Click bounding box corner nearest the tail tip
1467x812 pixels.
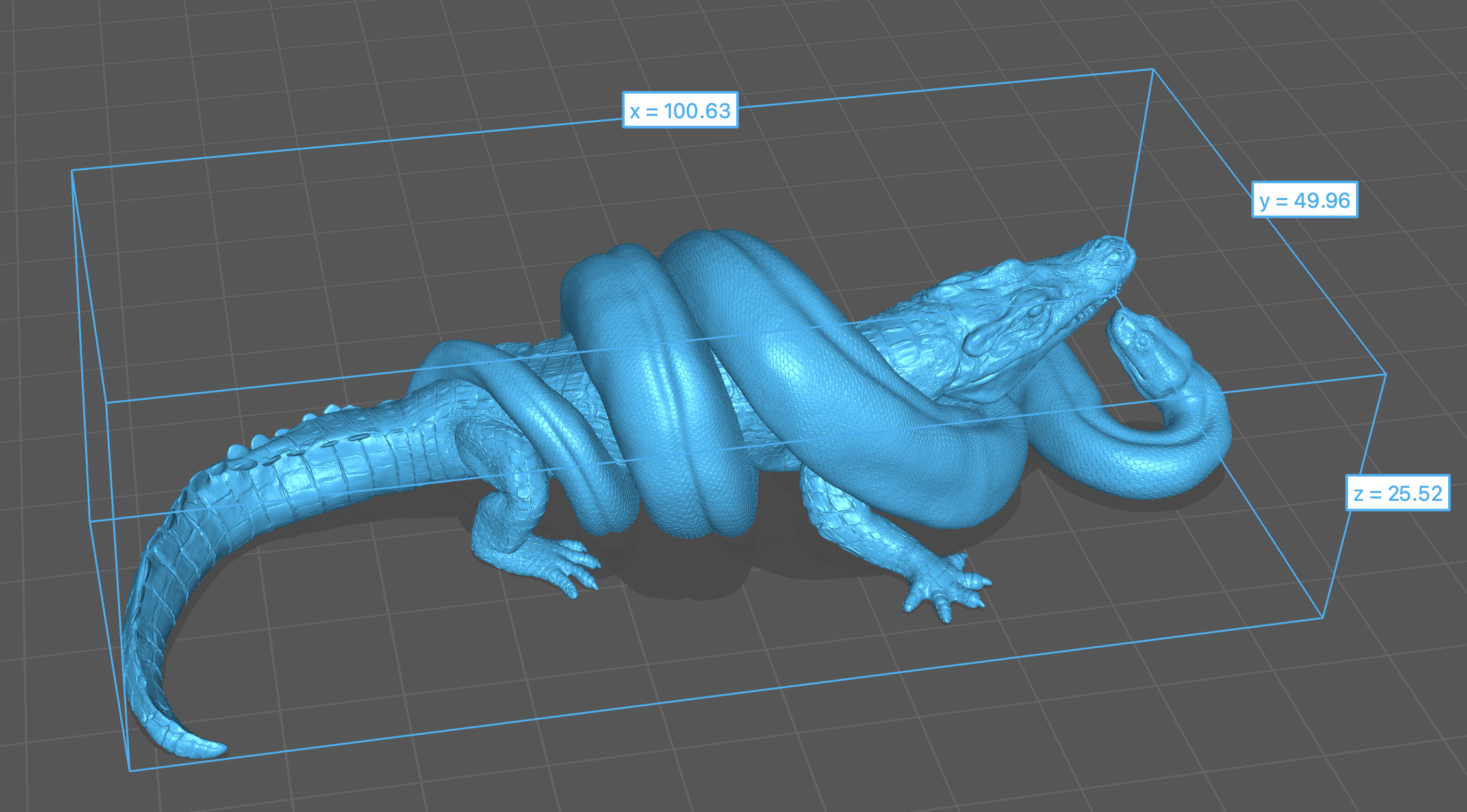[x=130, y=771]
